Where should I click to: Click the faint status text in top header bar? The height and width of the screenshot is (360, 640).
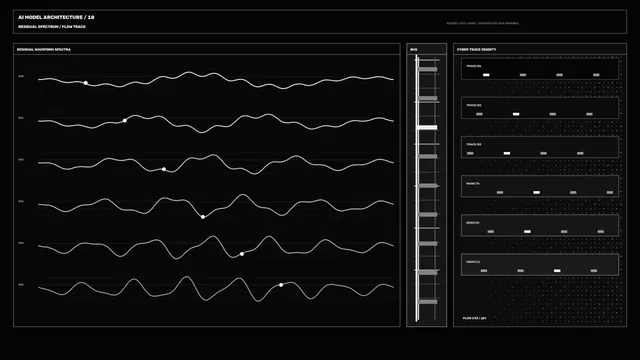(x=483, y=23)
